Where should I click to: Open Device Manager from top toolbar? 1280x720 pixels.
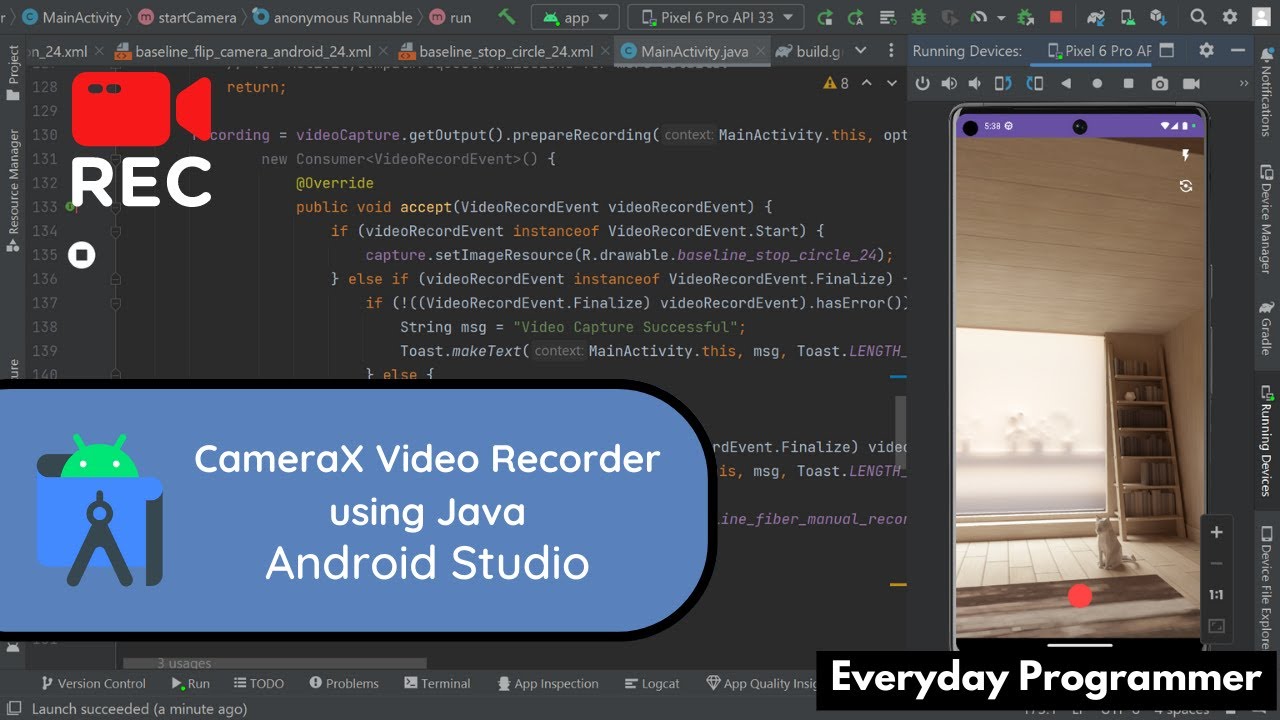(x=1128, y=17)
